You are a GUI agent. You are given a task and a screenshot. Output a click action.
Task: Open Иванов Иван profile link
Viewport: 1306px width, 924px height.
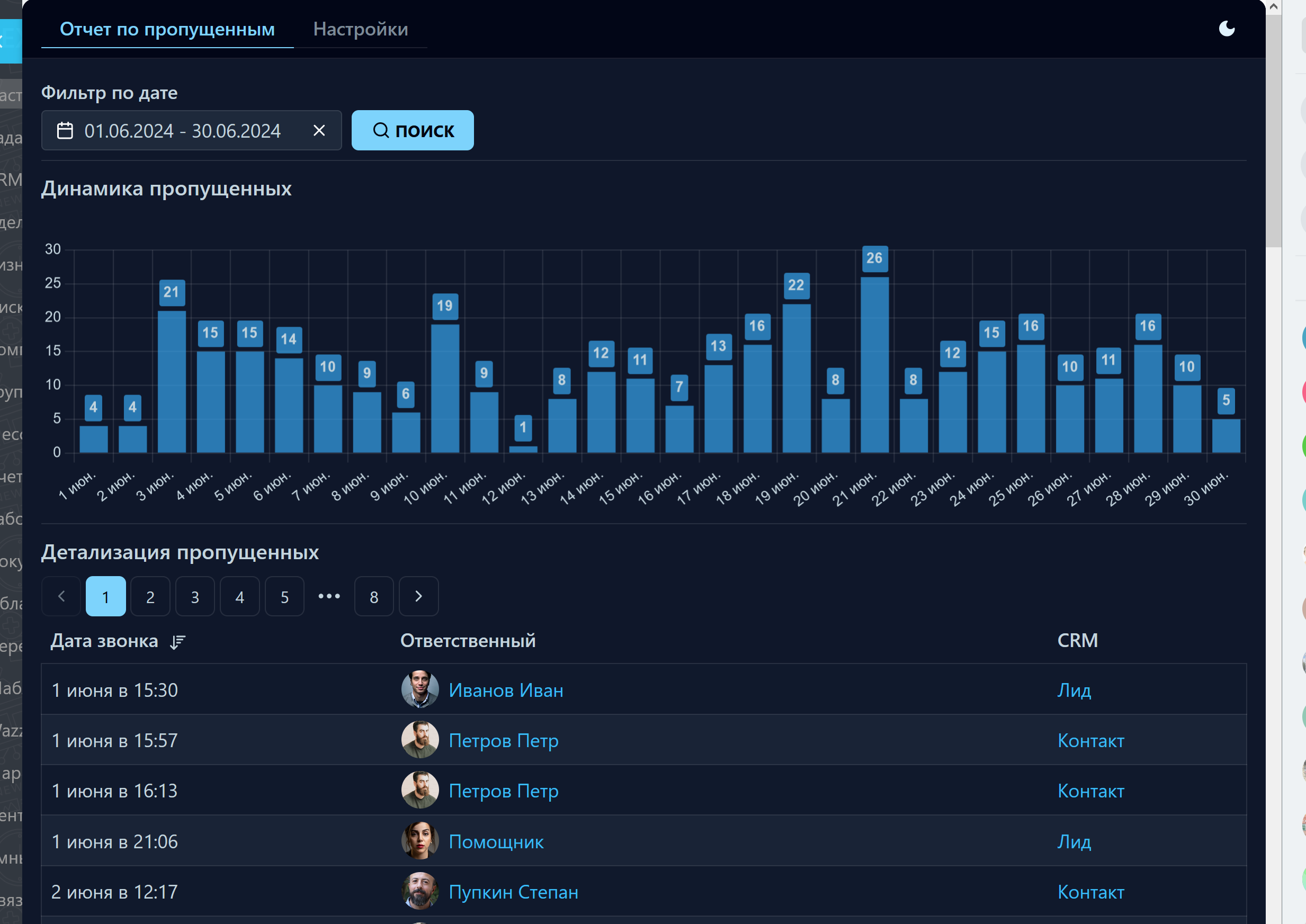tap(505, 690)
